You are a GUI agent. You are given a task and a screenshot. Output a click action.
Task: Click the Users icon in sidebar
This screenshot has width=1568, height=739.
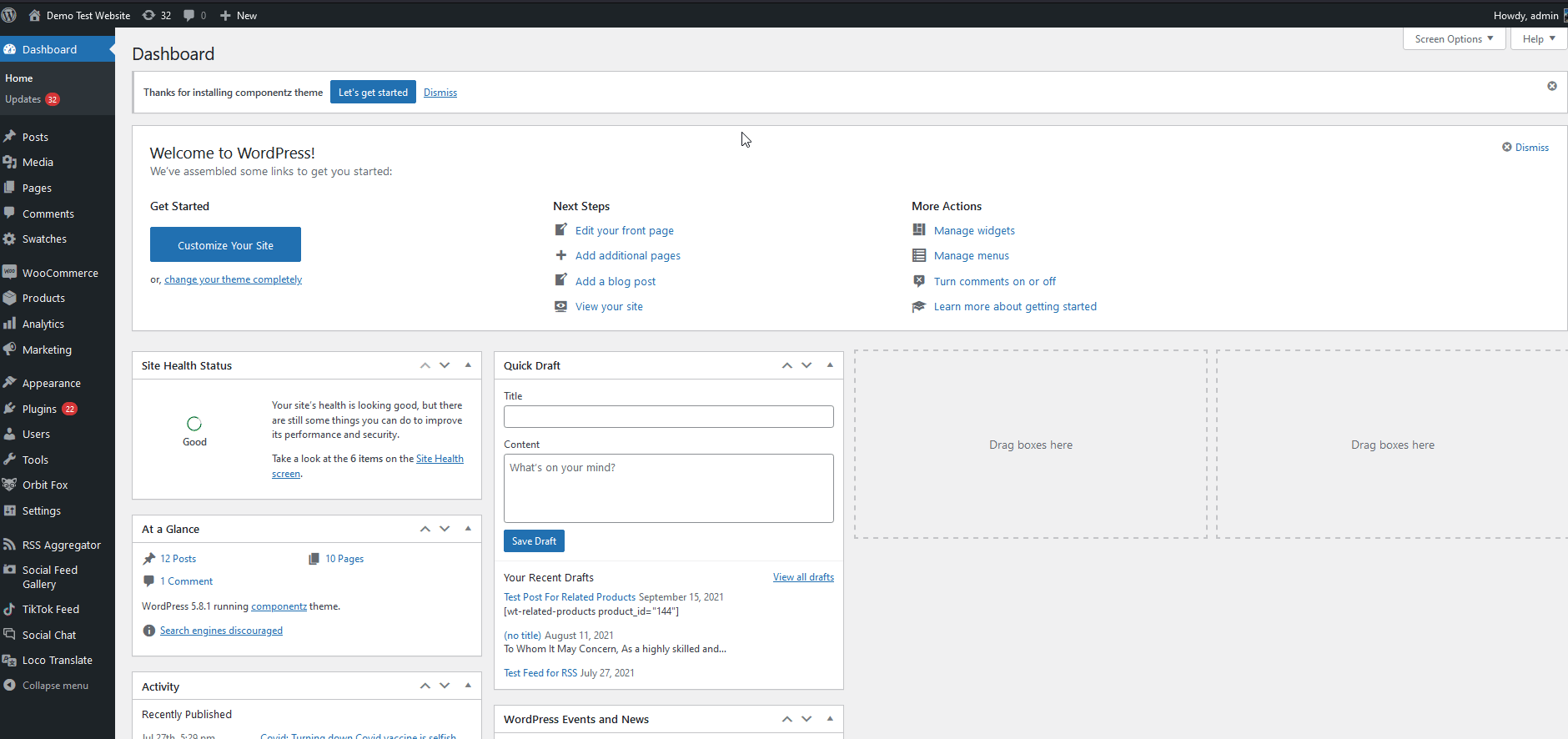[10, 434]
